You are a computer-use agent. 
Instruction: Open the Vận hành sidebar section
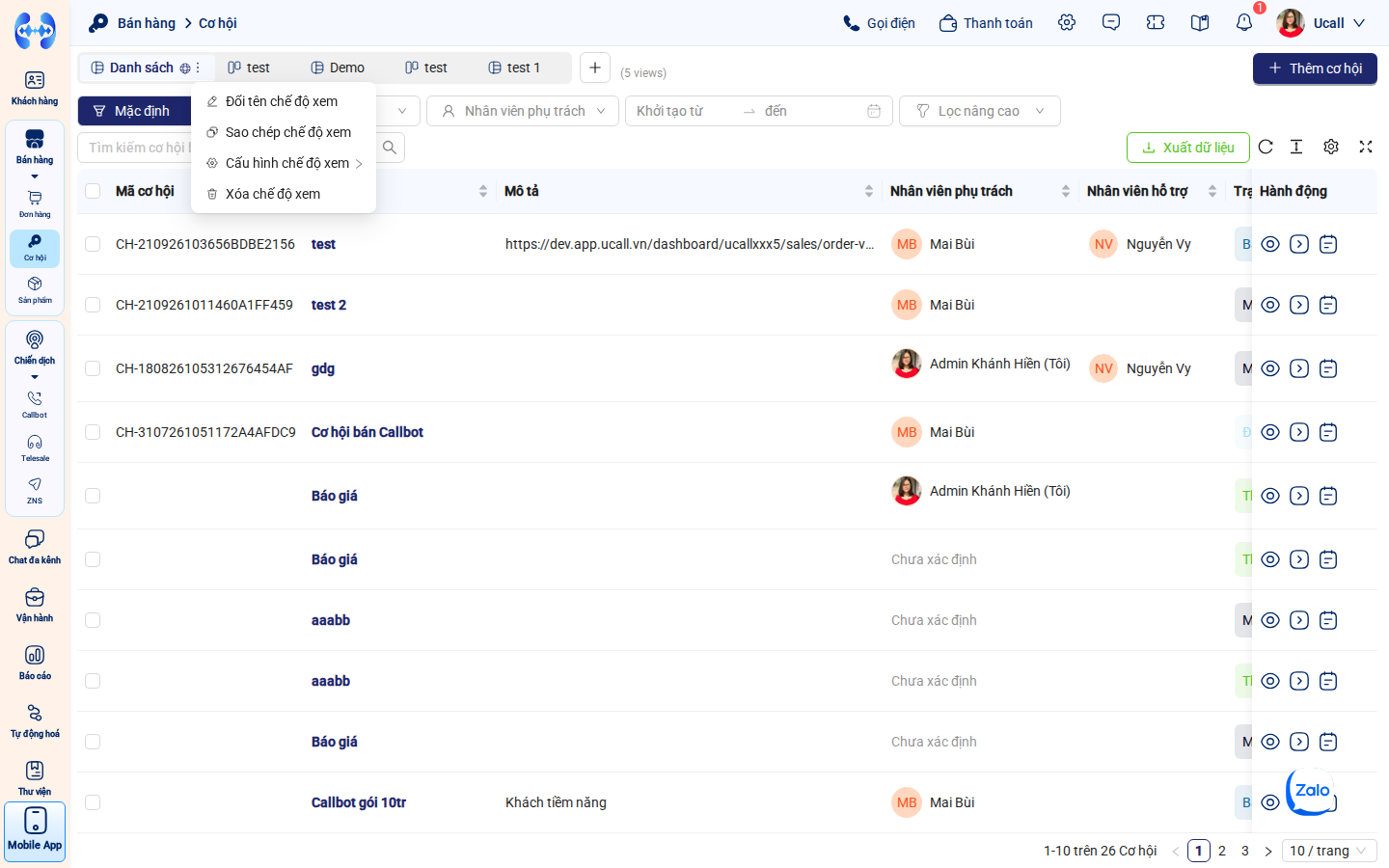[35, 605]
